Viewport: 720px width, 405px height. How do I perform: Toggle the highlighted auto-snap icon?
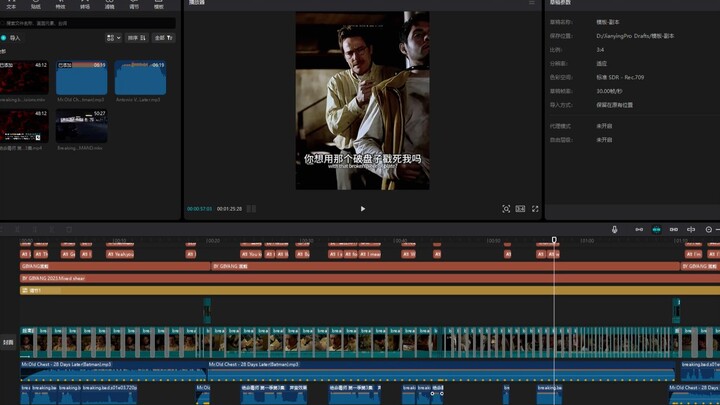(657, 229)
